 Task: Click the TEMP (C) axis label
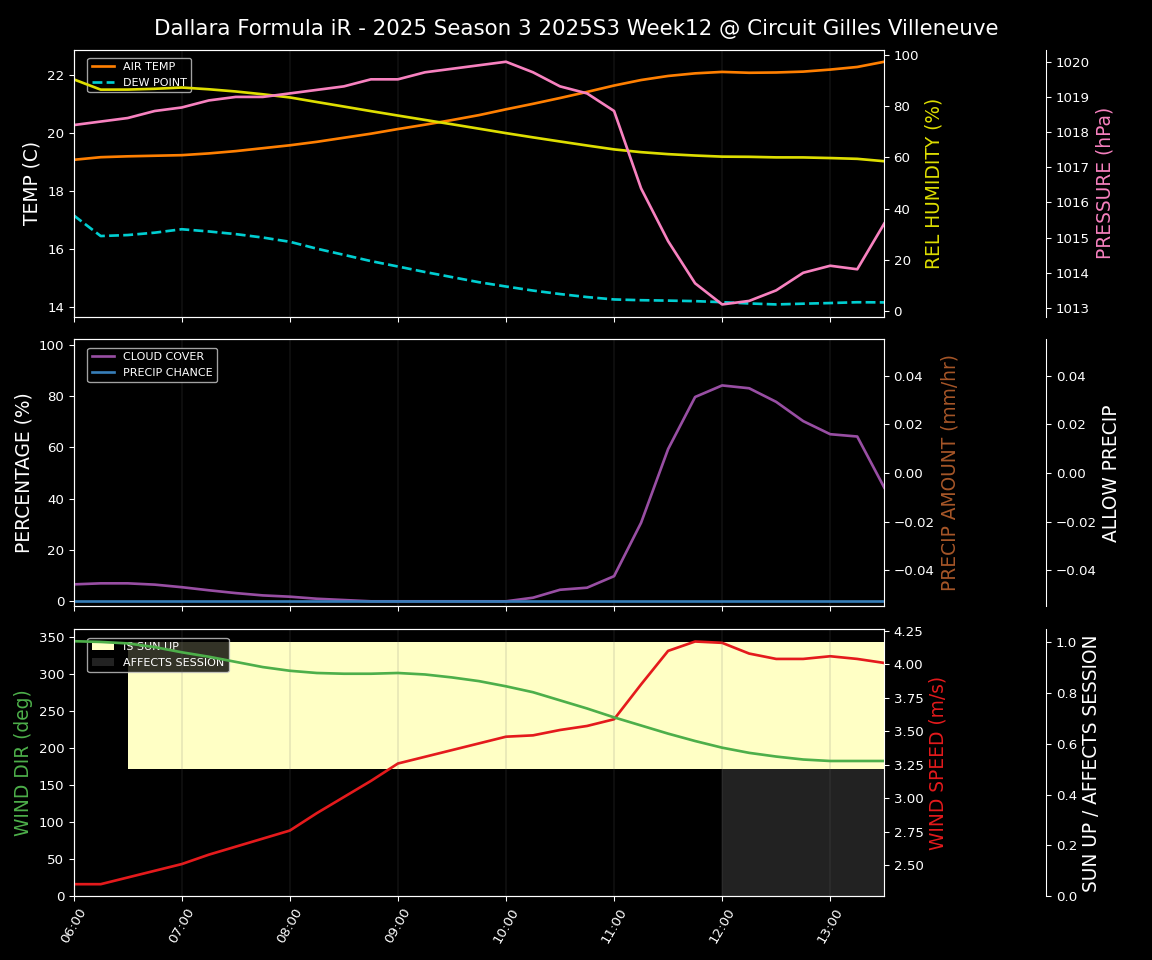pos(30,184)
